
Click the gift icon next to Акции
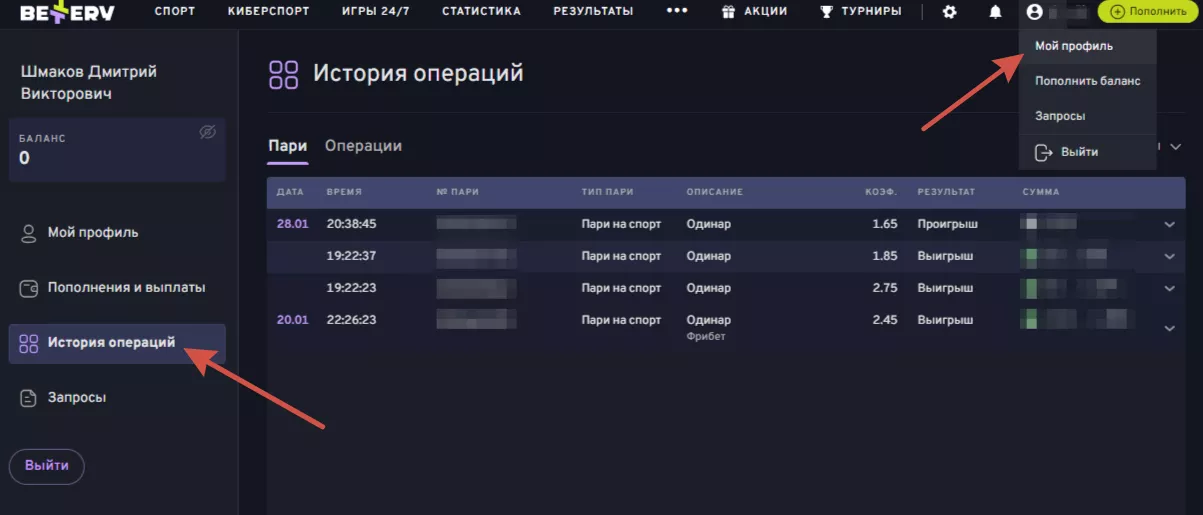click(x=728, y=12)
